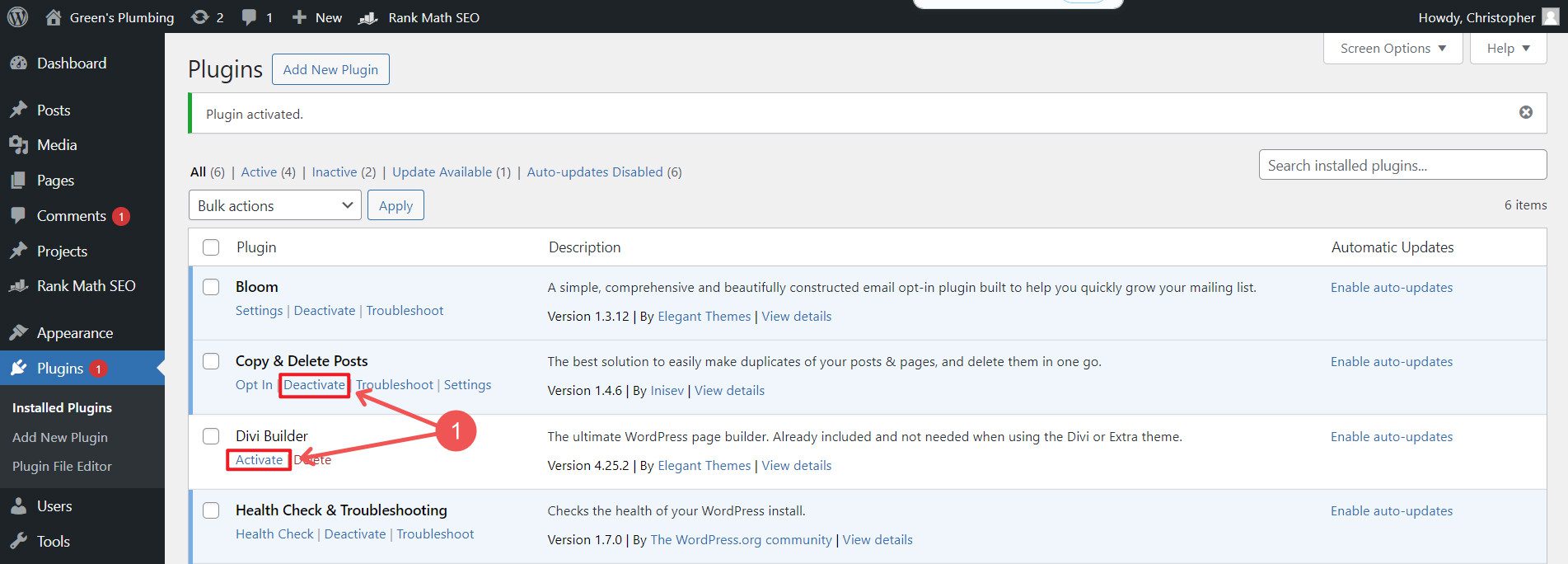
Task: Check the Bloom plugin checkbox
Action: click(x=211, y=287)
